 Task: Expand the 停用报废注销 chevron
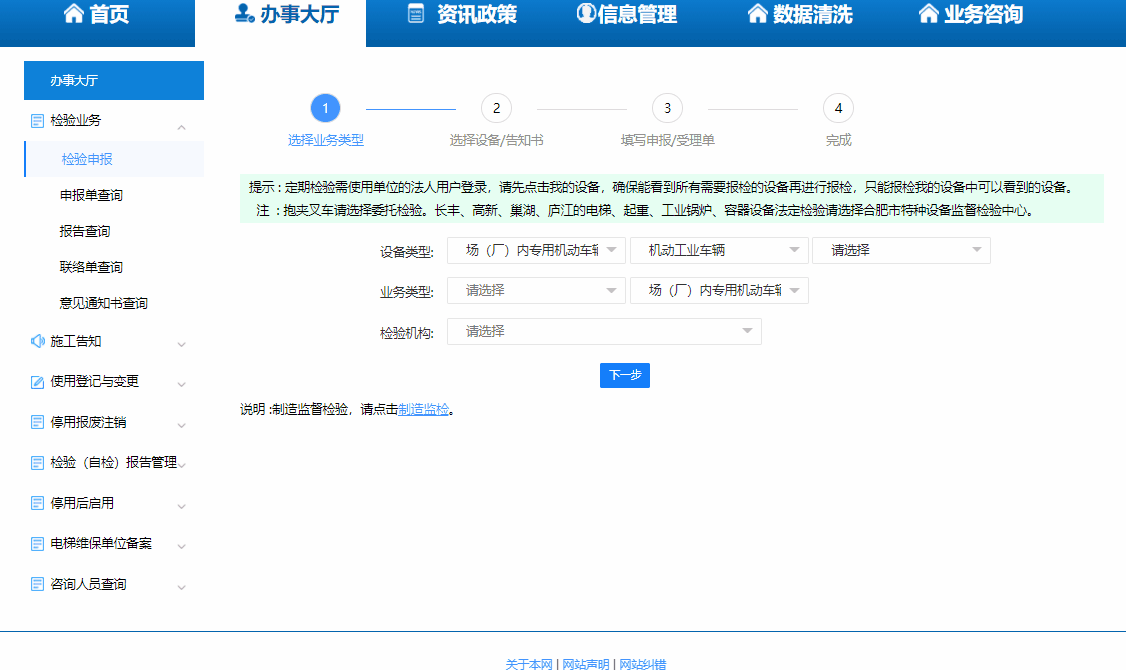pos(182,426)
